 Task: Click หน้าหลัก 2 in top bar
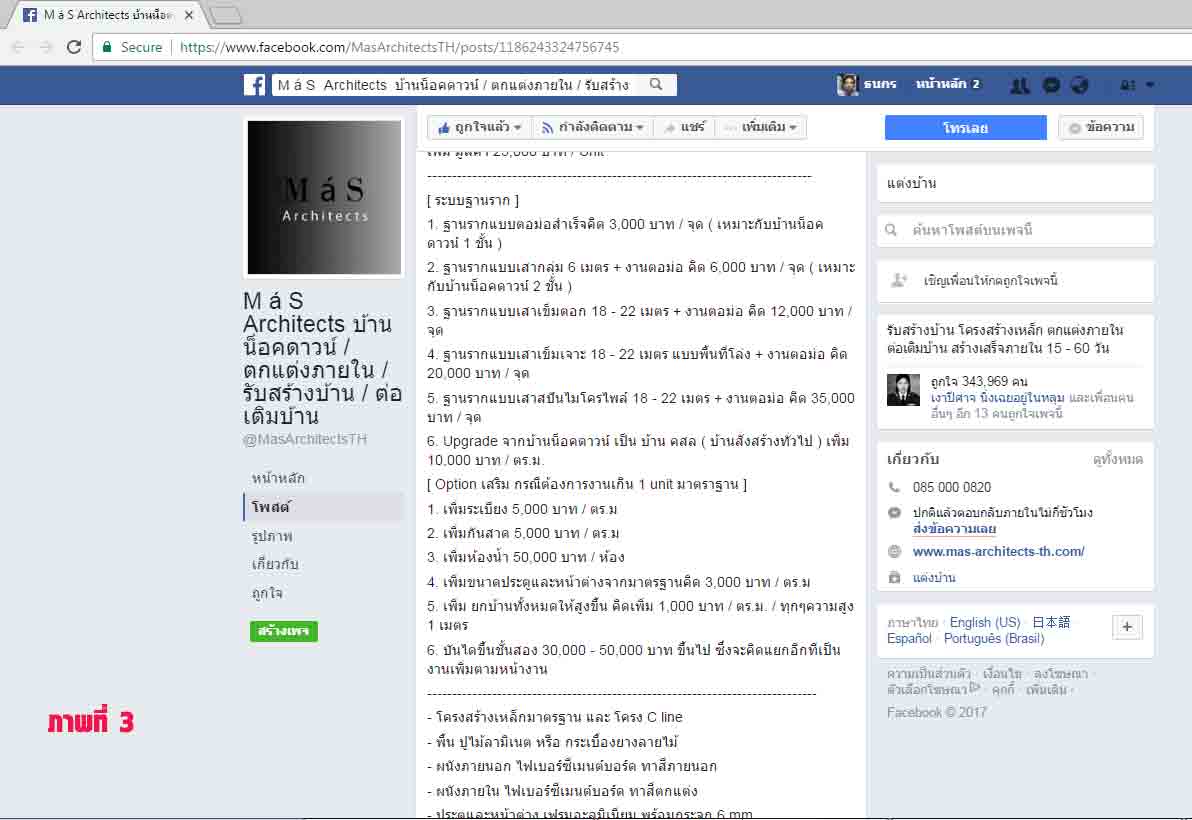pos(947,84)
